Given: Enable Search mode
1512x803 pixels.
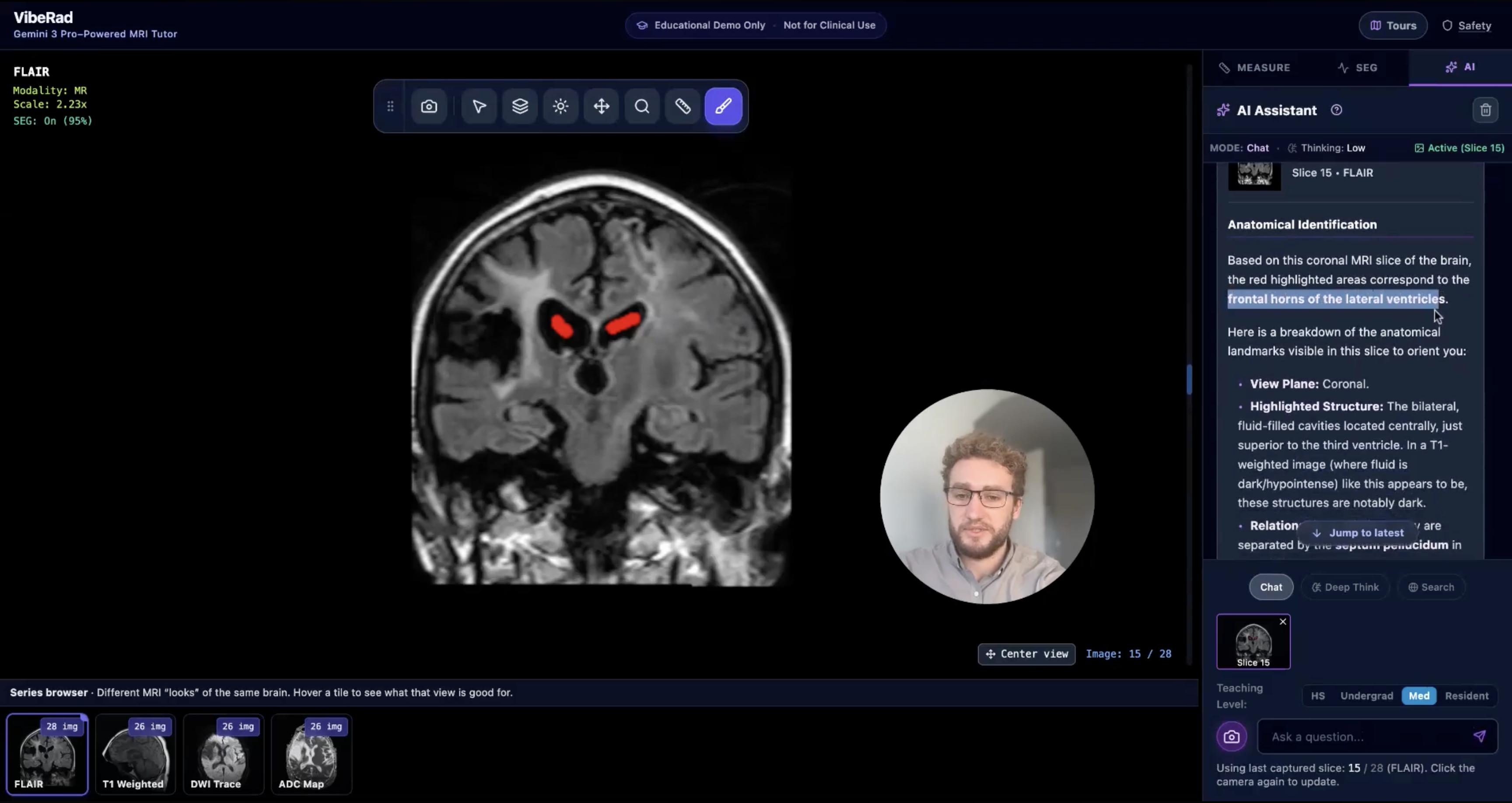Looking at the screenshot, I should [1431, 587].
